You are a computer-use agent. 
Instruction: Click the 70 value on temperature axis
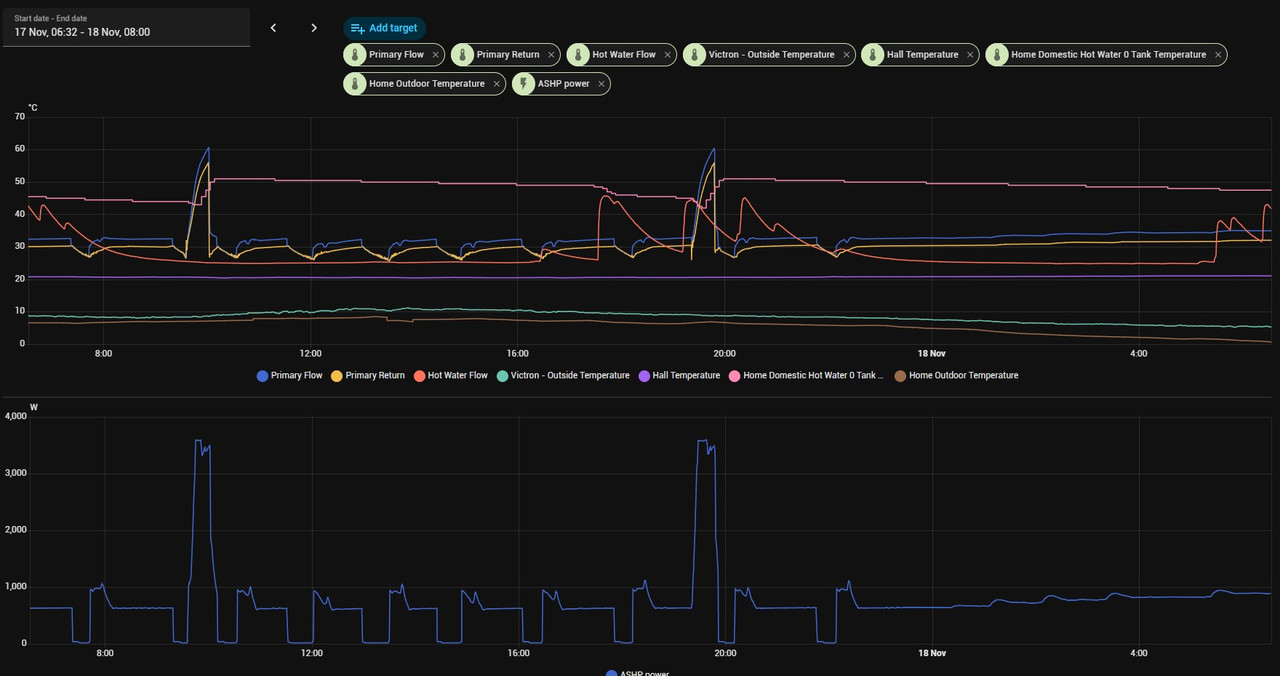click(x=20, y=117)
